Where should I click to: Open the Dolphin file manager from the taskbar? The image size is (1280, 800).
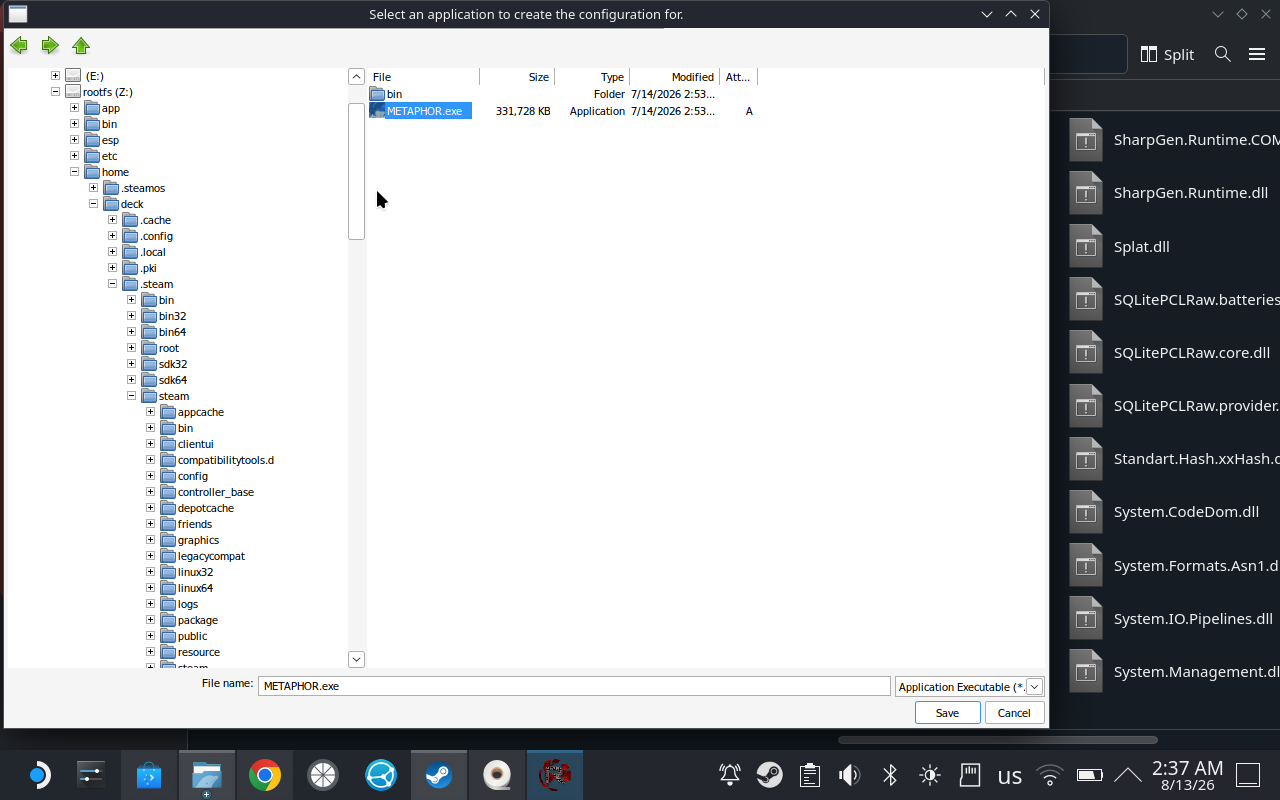207,775
